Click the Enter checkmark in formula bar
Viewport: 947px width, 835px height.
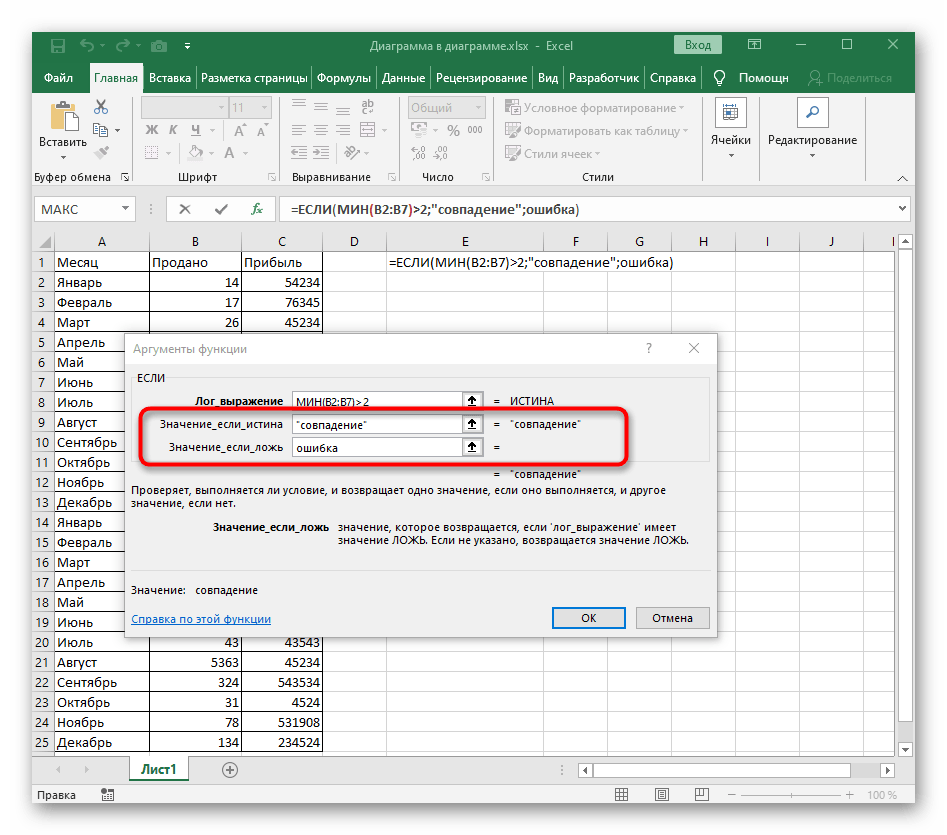coord(221,209)
